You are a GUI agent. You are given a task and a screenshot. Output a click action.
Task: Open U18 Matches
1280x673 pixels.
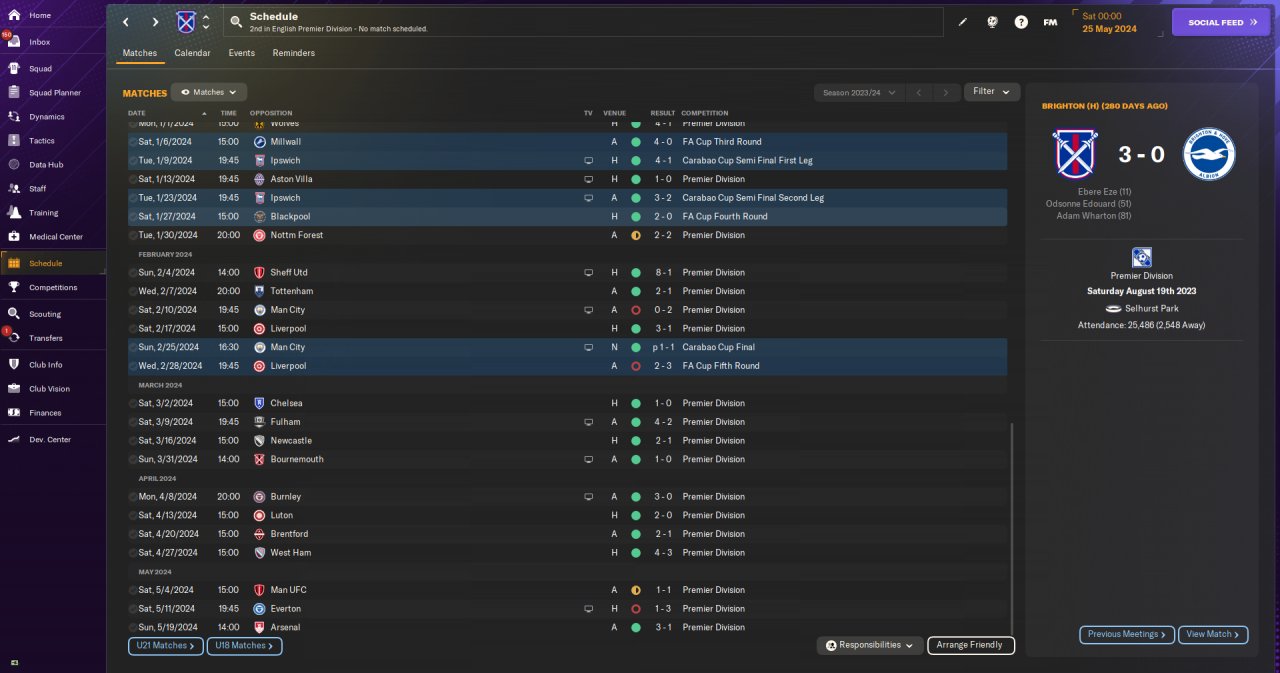[x=245, y=646]
